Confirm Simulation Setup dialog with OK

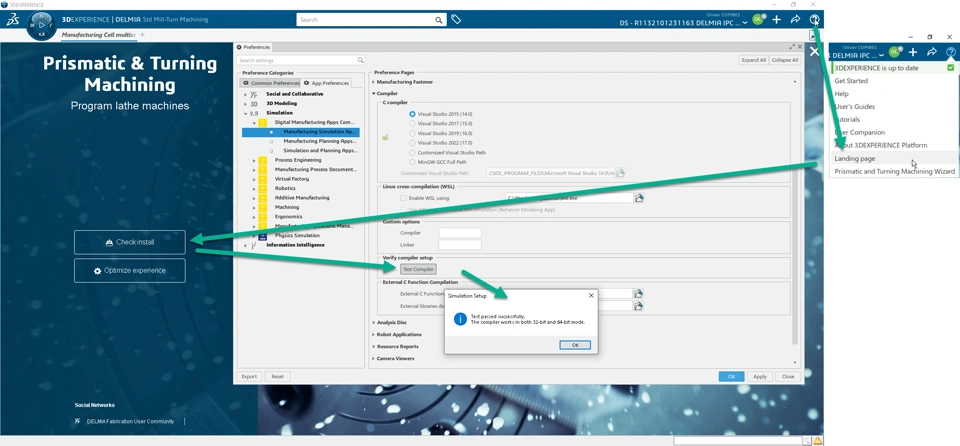(575, 345)
